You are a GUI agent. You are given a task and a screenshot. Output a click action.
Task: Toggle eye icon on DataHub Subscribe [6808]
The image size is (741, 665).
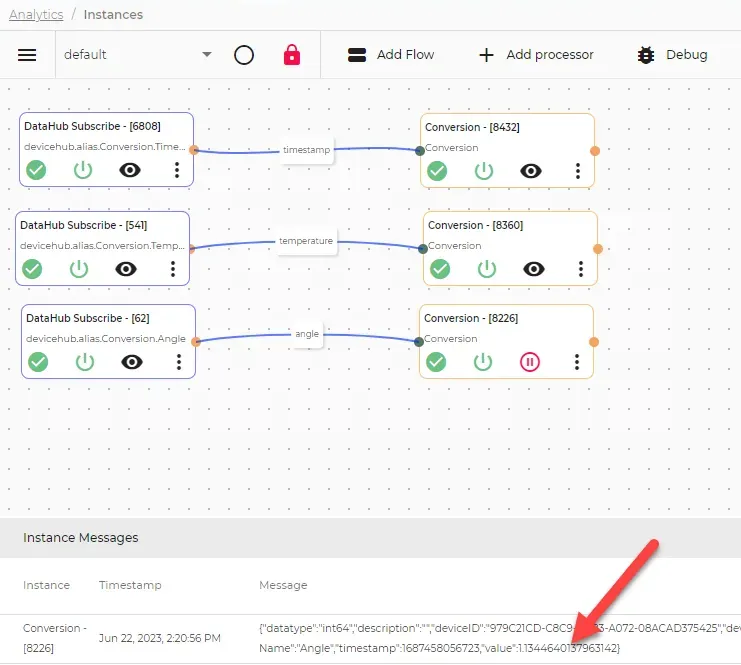coord(130,170)
